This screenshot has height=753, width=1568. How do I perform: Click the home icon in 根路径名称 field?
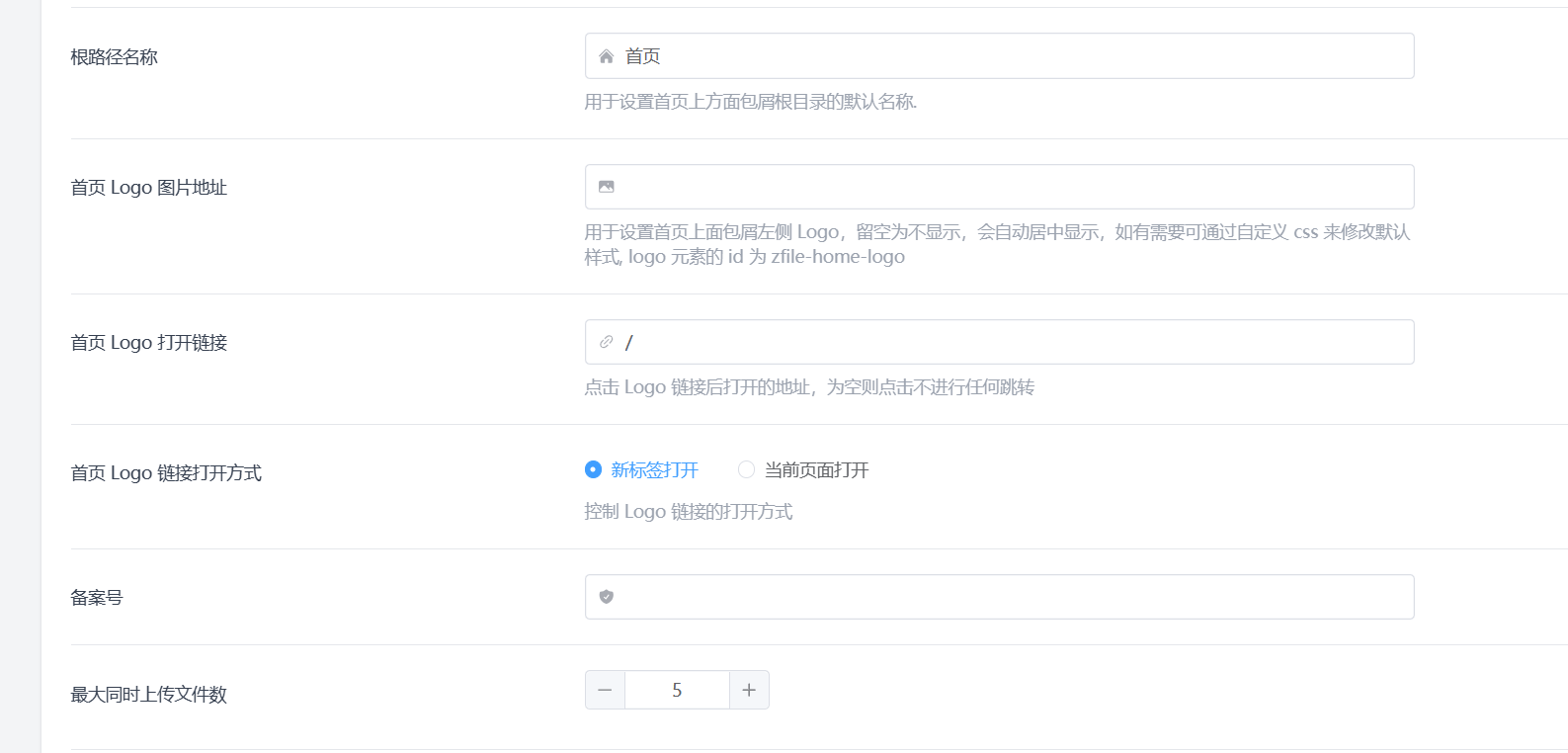(x=607, y=56)
